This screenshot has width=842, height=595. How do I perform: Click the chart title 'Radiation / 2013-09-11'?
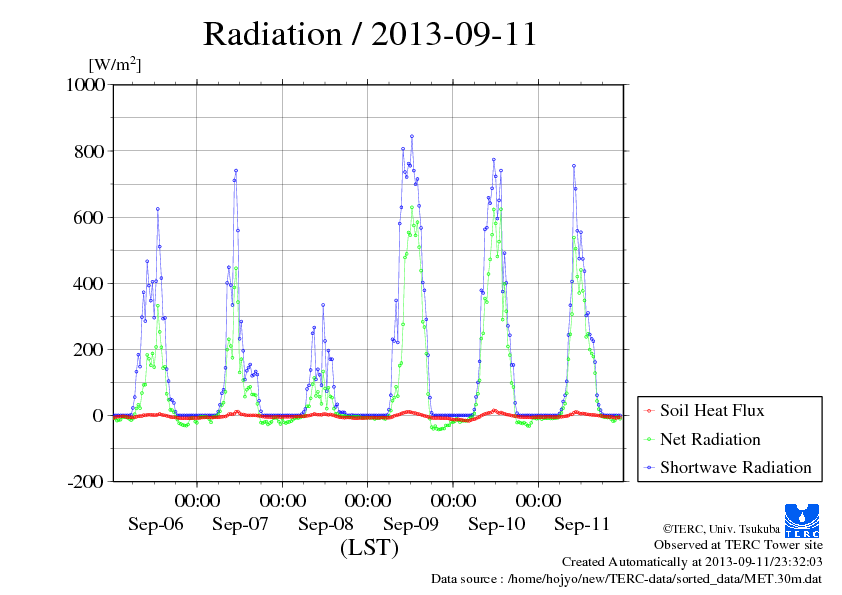click(370, 34)
